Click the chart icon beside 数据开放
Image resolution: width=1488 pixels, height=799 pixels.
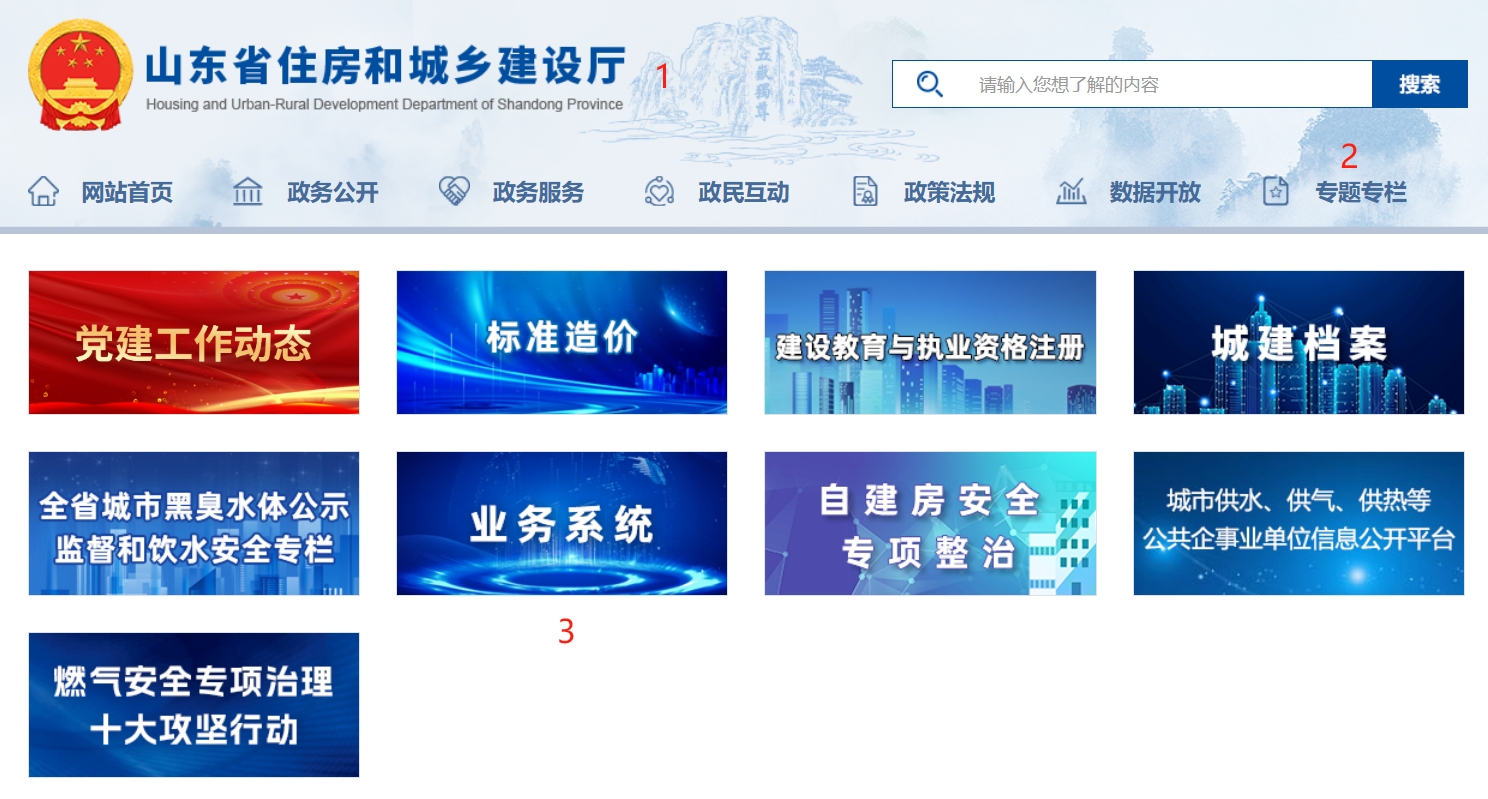pyautogui.click(x=1071, y=191)
